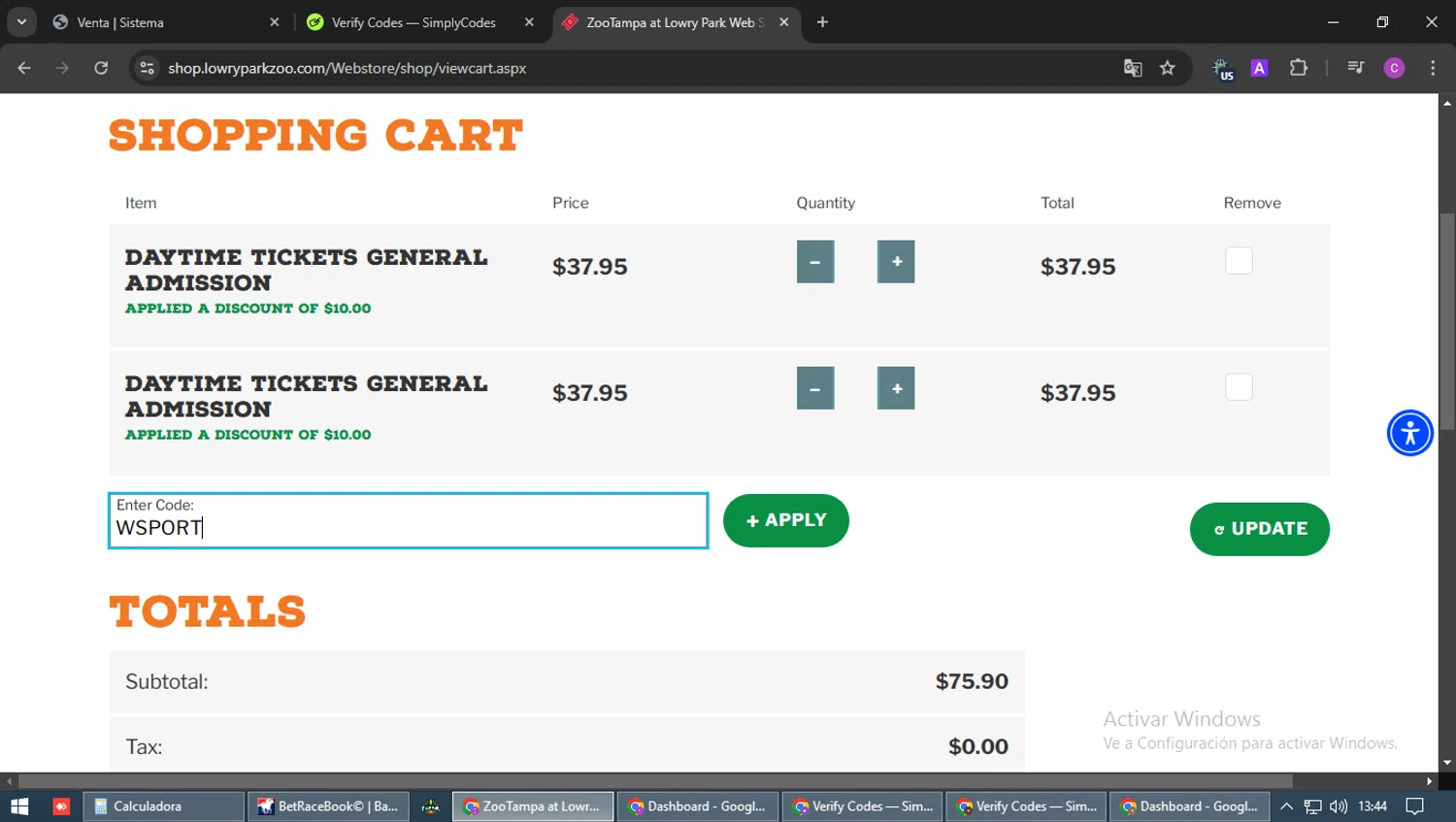Open first Verify Codes taskbar window

click(x=862, y=806)
